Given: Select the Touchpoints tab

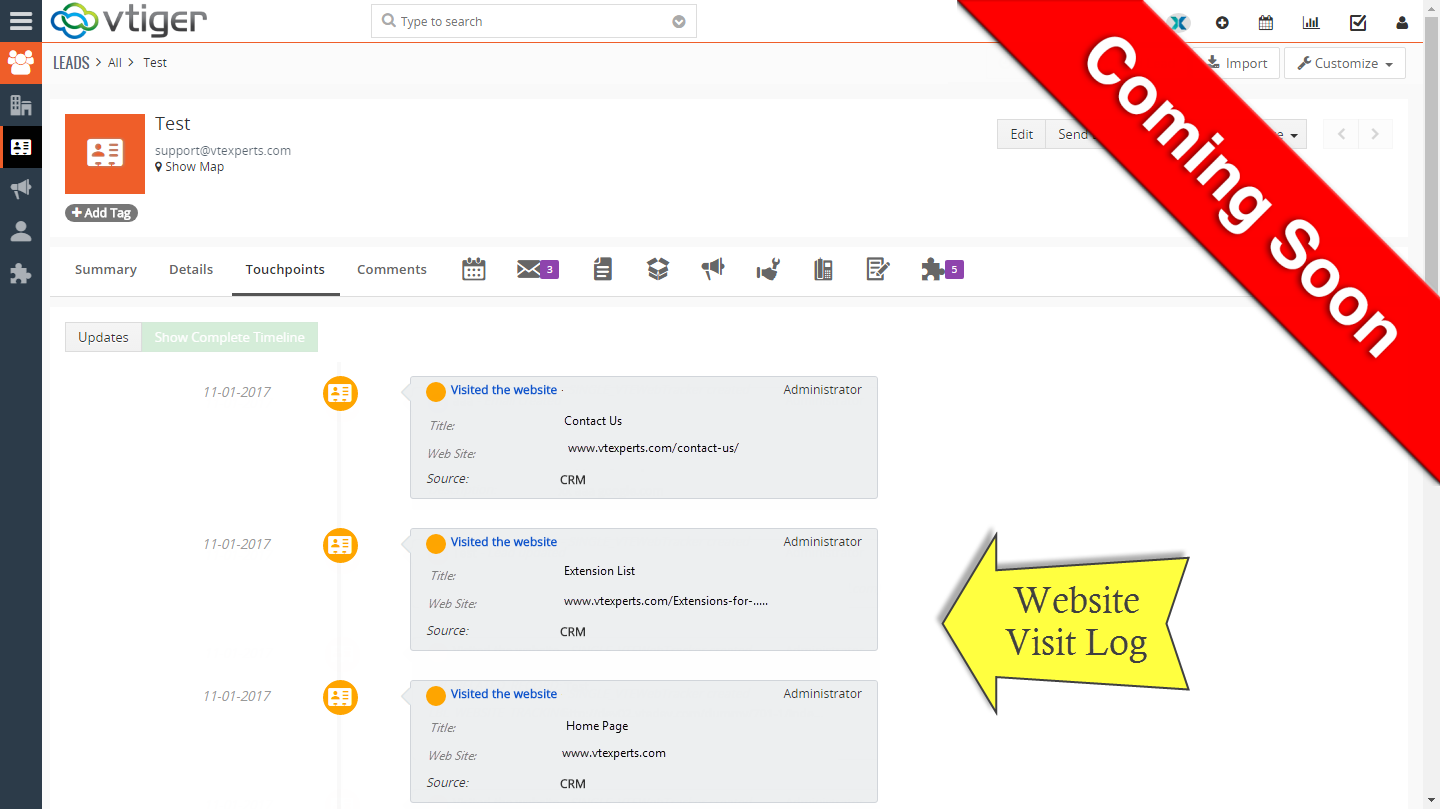Looking at the screenshot, I should coord(285,269).
